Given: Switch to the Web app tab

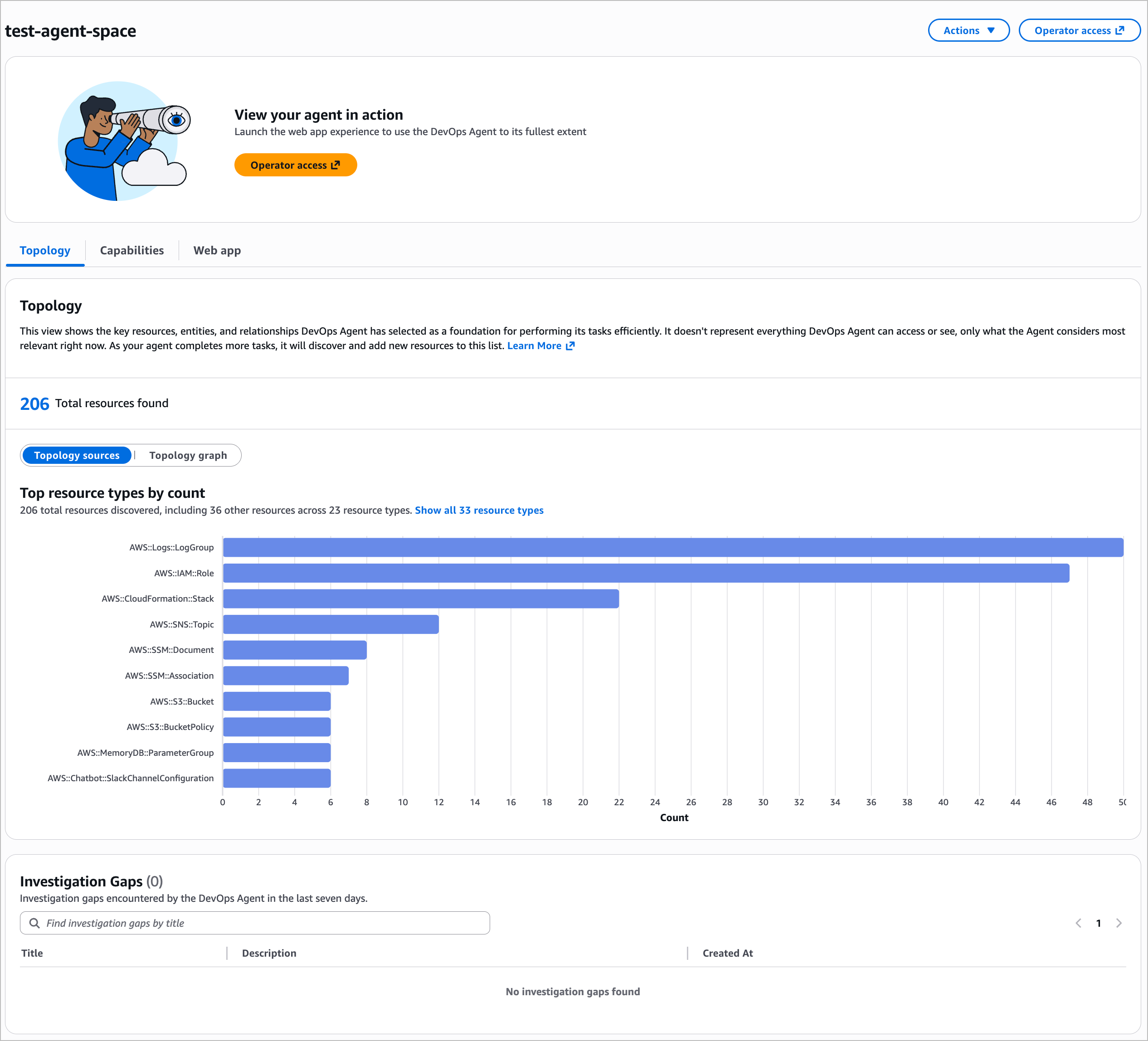Looking at the screenshot, I should (x=217, y=251).
